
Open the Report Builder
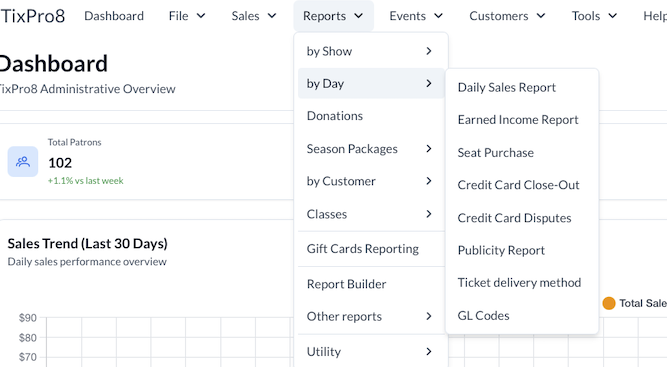[x=371, y=284]
